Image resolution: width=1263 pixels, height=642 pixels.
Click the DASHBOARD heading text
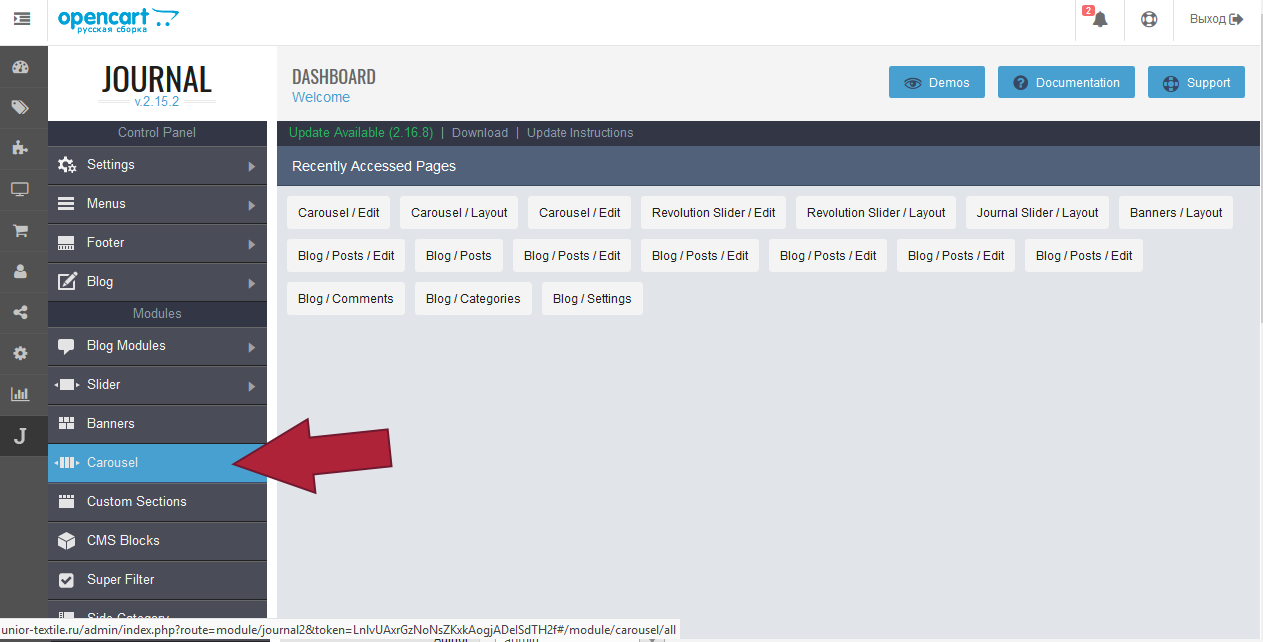pos(334,77)
